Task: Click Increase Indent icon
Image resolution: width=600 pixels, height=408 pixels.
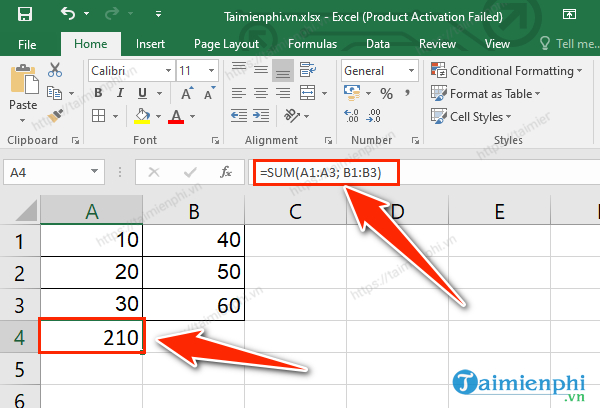Action: (261, 116)
